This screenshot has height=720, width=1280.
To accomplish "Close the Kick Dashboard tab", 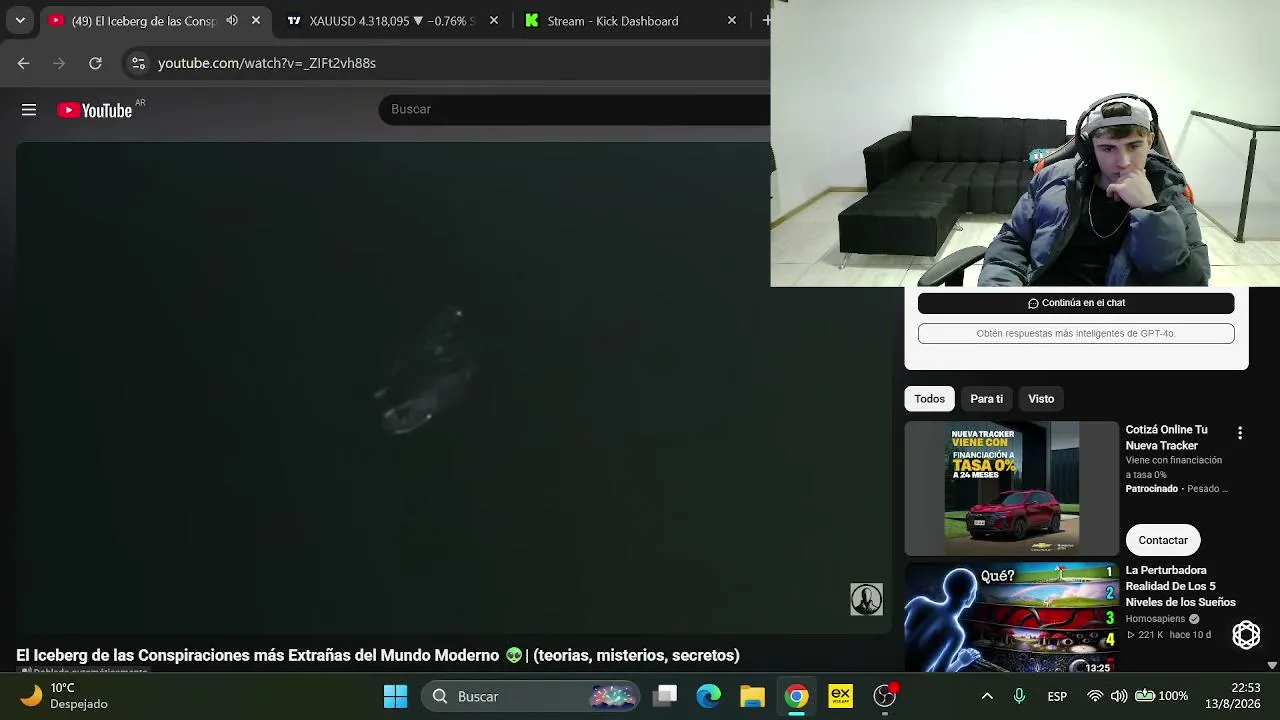I will pos(732,21).
